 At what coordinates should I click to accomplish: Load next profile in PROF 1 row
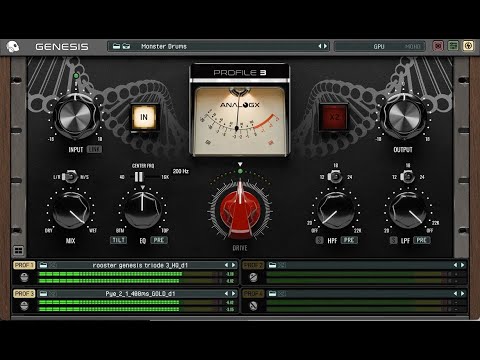(x=233, y=265)
